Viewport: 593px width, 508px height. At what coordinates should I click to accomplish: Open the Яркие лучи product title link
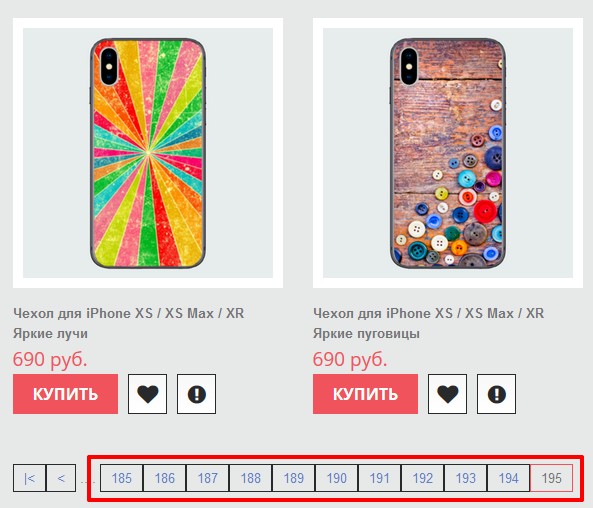(129, 323)
